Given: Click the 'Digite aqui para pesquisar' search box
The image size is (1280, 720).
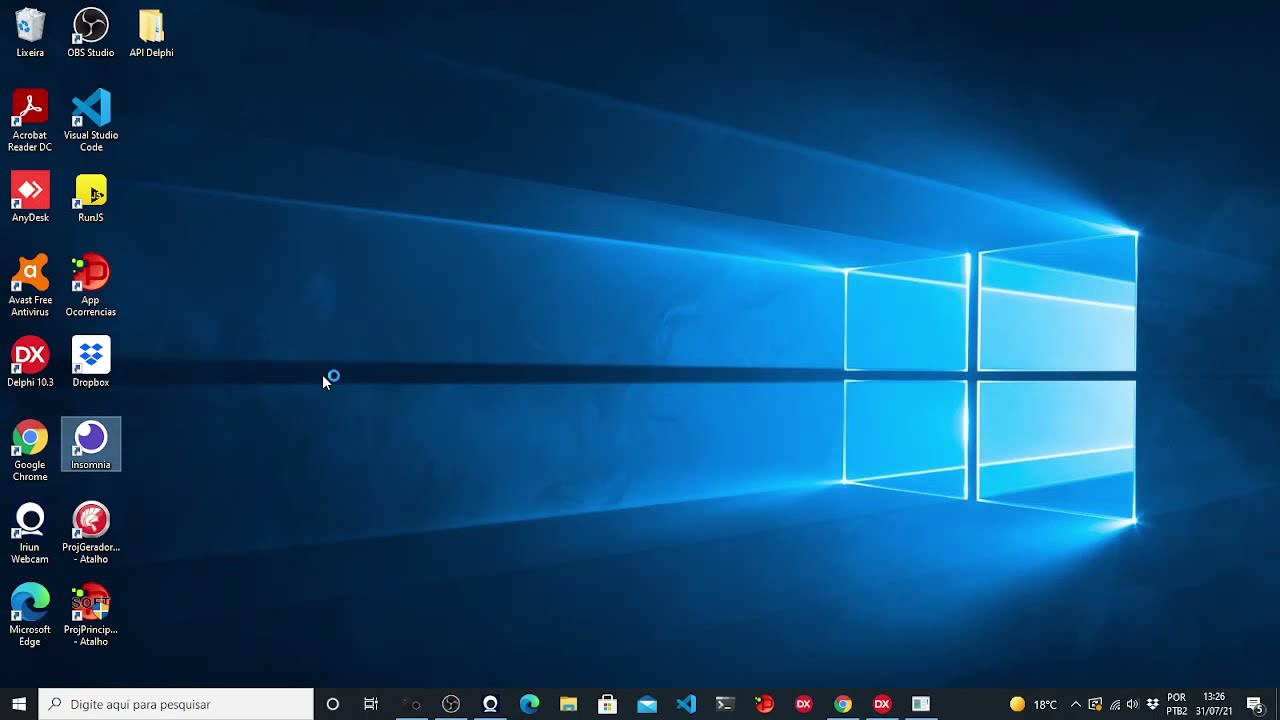Looking at the screenshot, I should pos(176,704).
